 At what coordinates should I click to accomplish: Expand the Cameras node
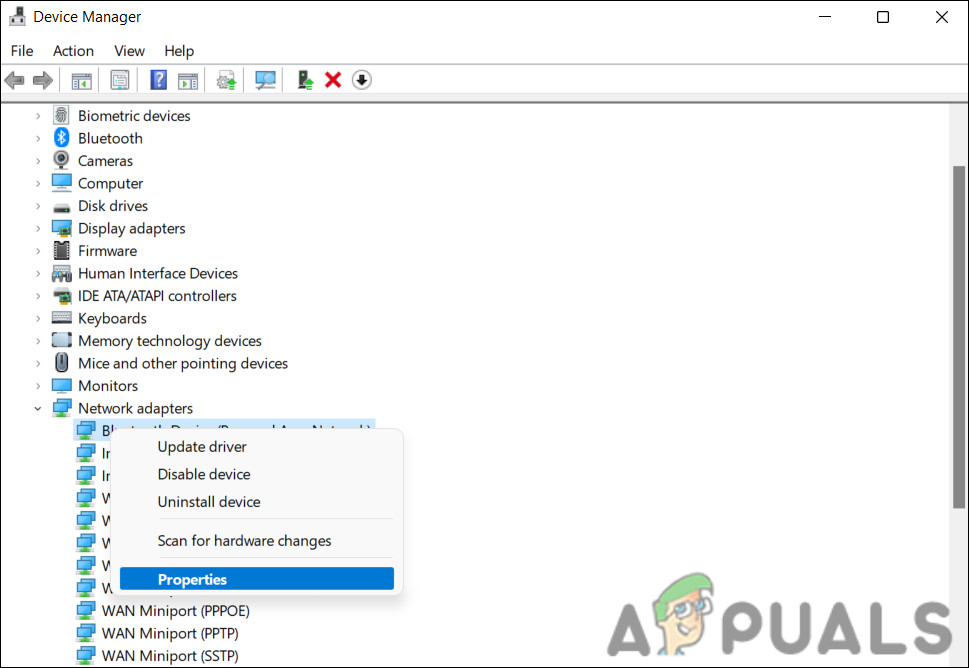[x=38, y=161]
